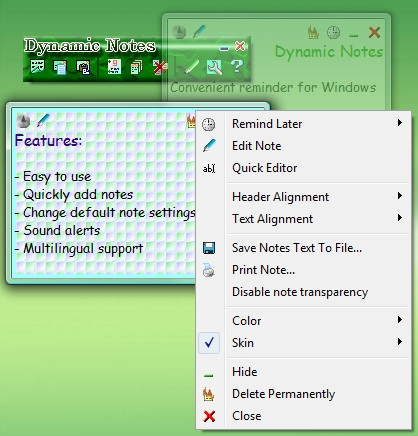418x436 pixels.
Task: Select Edit Note menu entry
Action: click(x=303, y=146)
